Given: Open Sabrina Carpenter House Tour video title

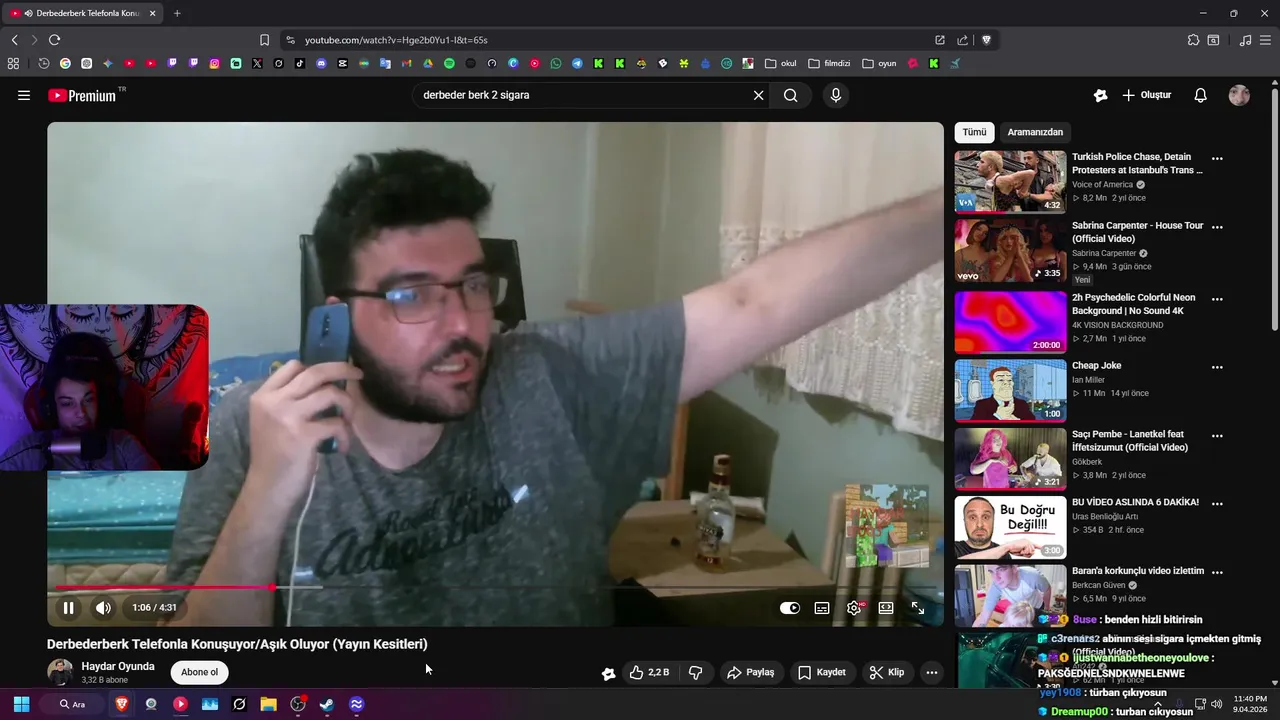Looking at the screenshot, I should [1137, 232].
